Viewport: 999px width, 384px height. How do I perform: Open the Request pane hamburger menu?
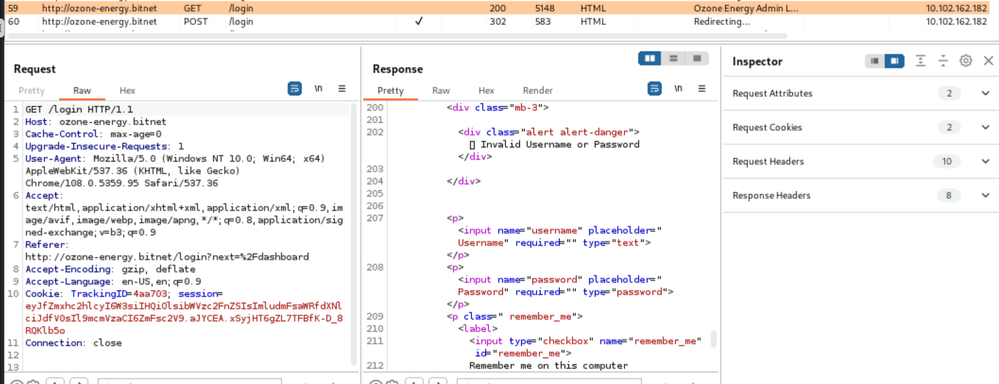[342, 89]
